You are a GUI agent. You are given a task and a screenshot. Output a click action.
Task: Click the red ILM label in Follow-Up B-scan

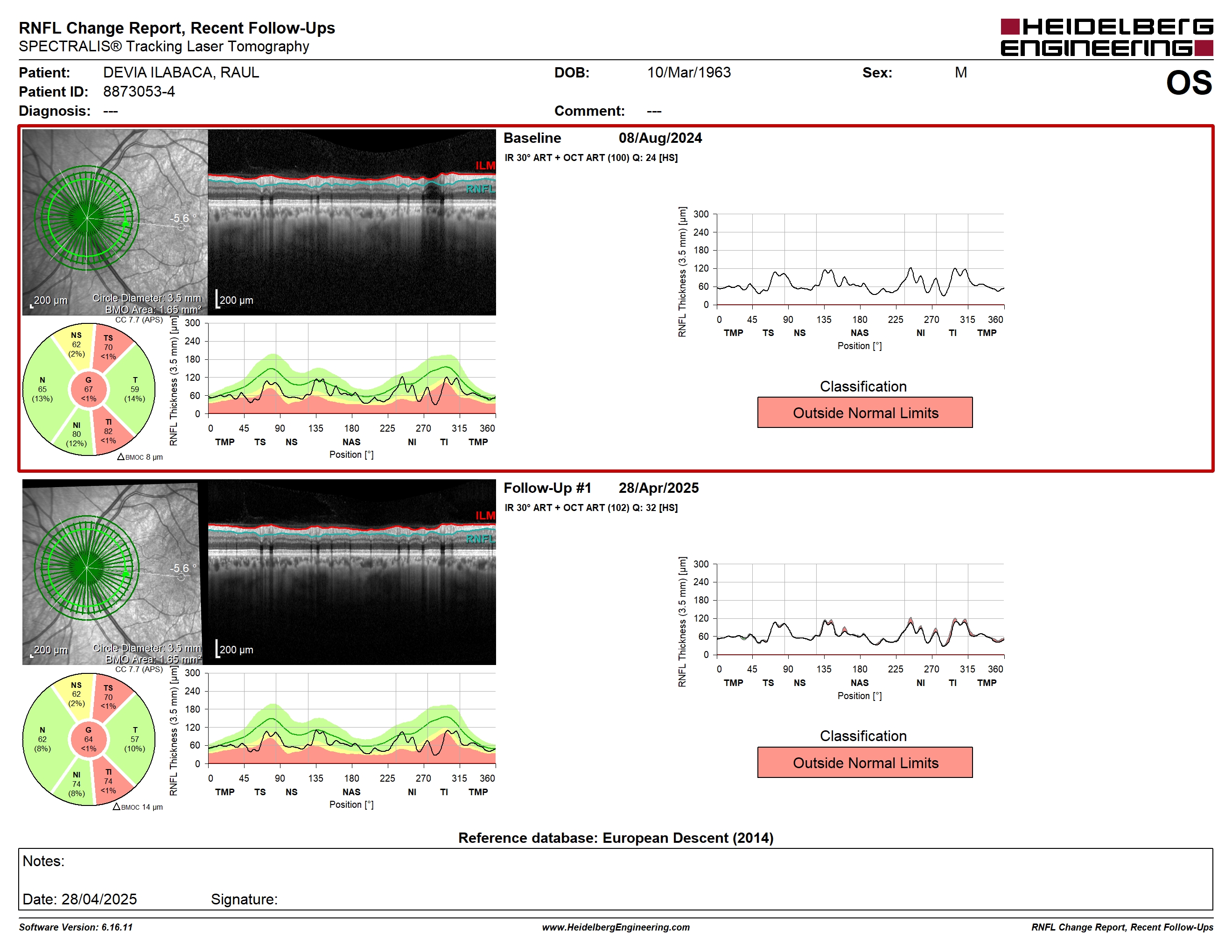point(485,516)
